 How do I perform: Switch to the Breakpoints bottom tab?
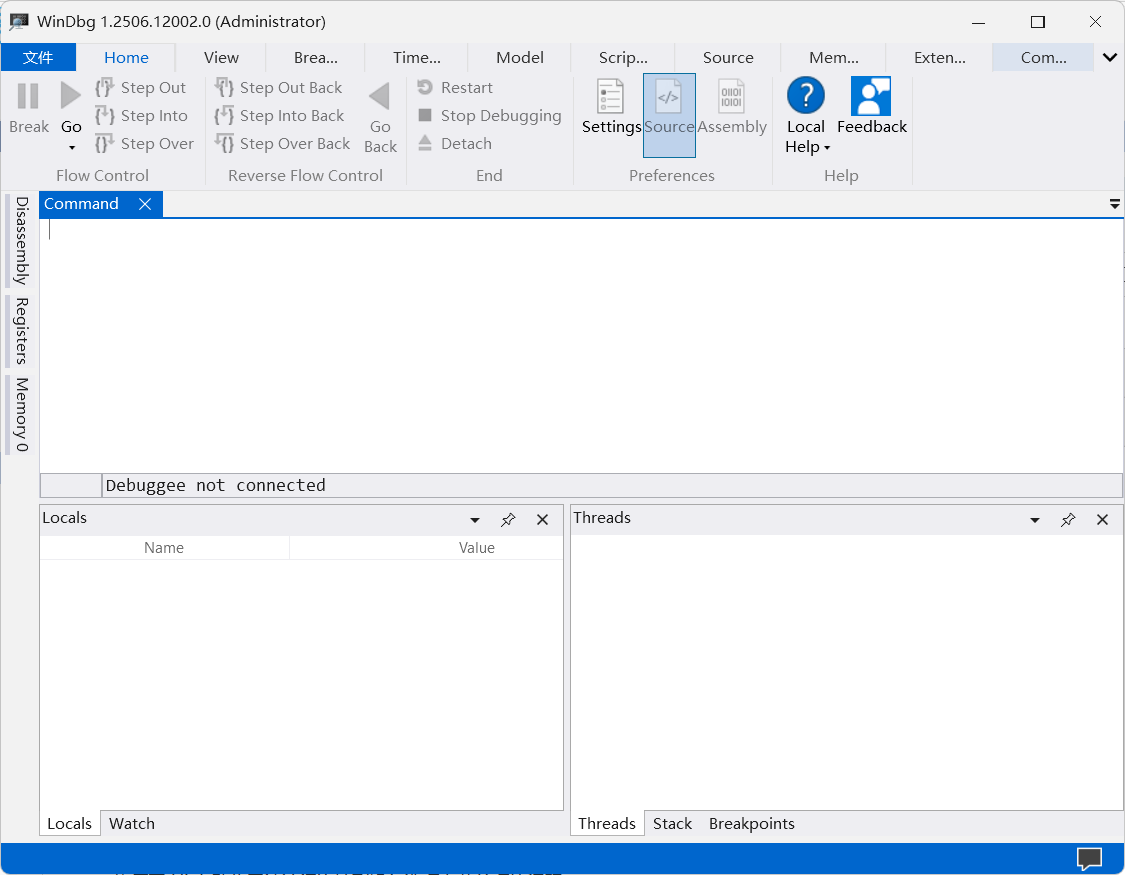pyautogui.click(x=751, y=824)
